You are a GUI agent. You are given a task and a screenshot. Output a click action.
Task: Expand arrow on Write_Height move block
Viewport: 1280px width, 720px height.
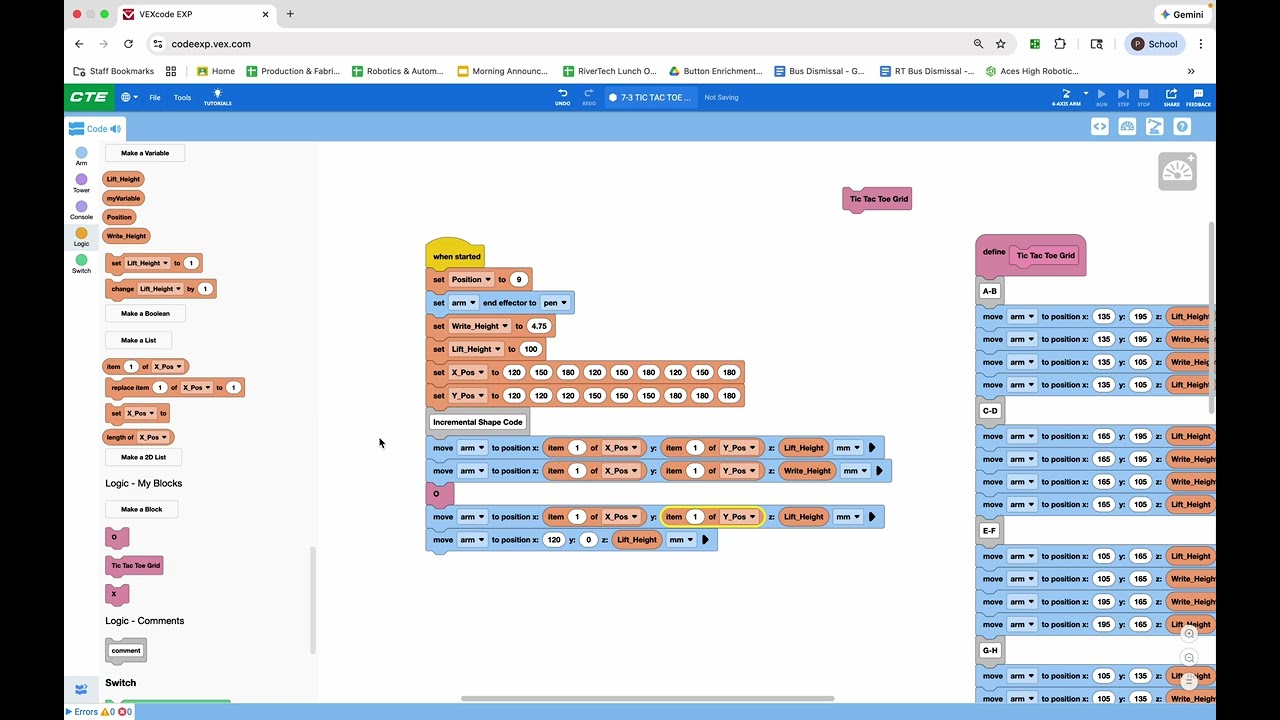click(x=879, y=471)
